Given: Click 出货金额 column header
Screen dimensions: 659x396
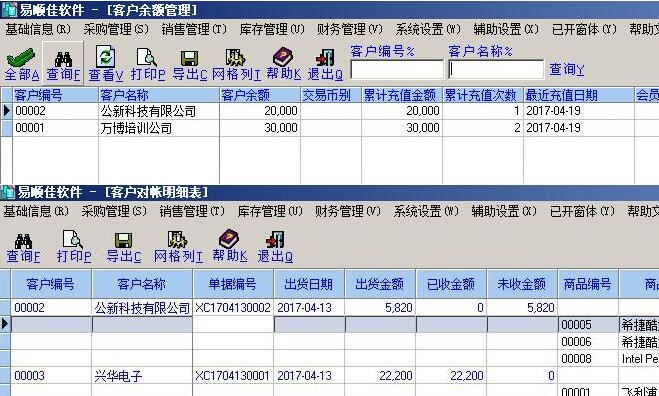Looking at the screenshot, I should pos(380,284).
